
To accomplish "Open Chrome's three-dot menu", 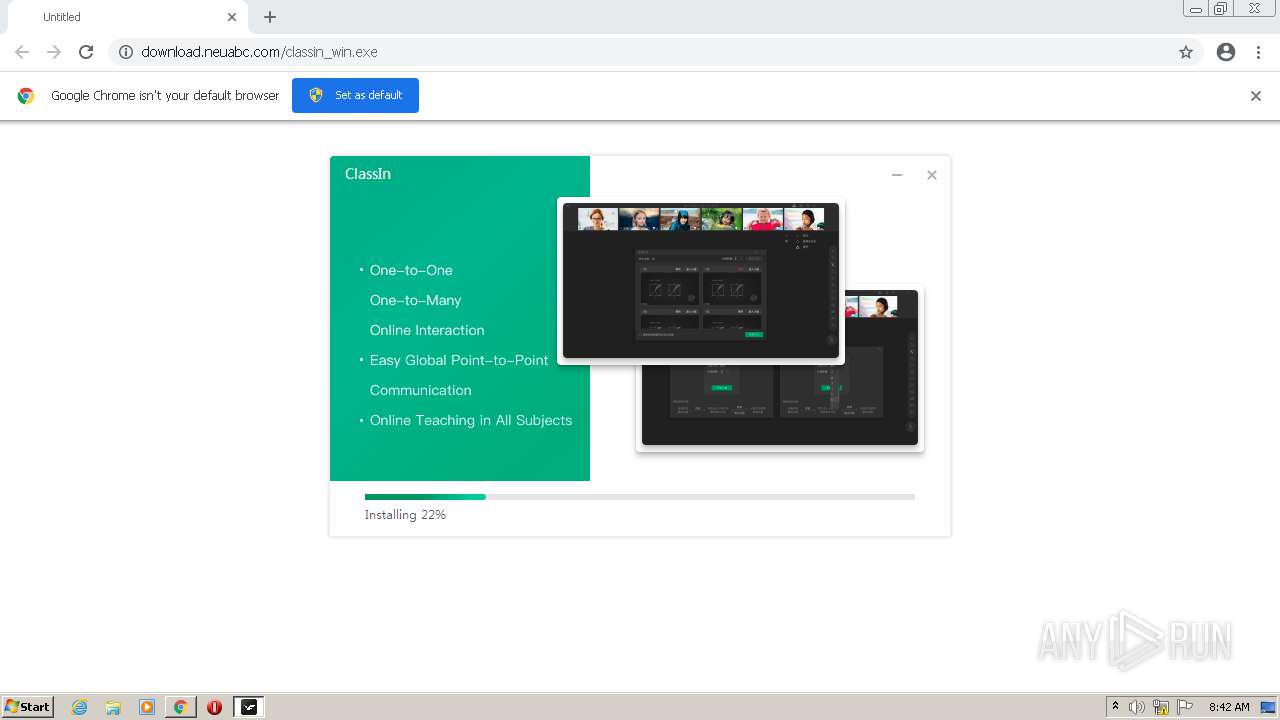I will [x=1258, y=52].
